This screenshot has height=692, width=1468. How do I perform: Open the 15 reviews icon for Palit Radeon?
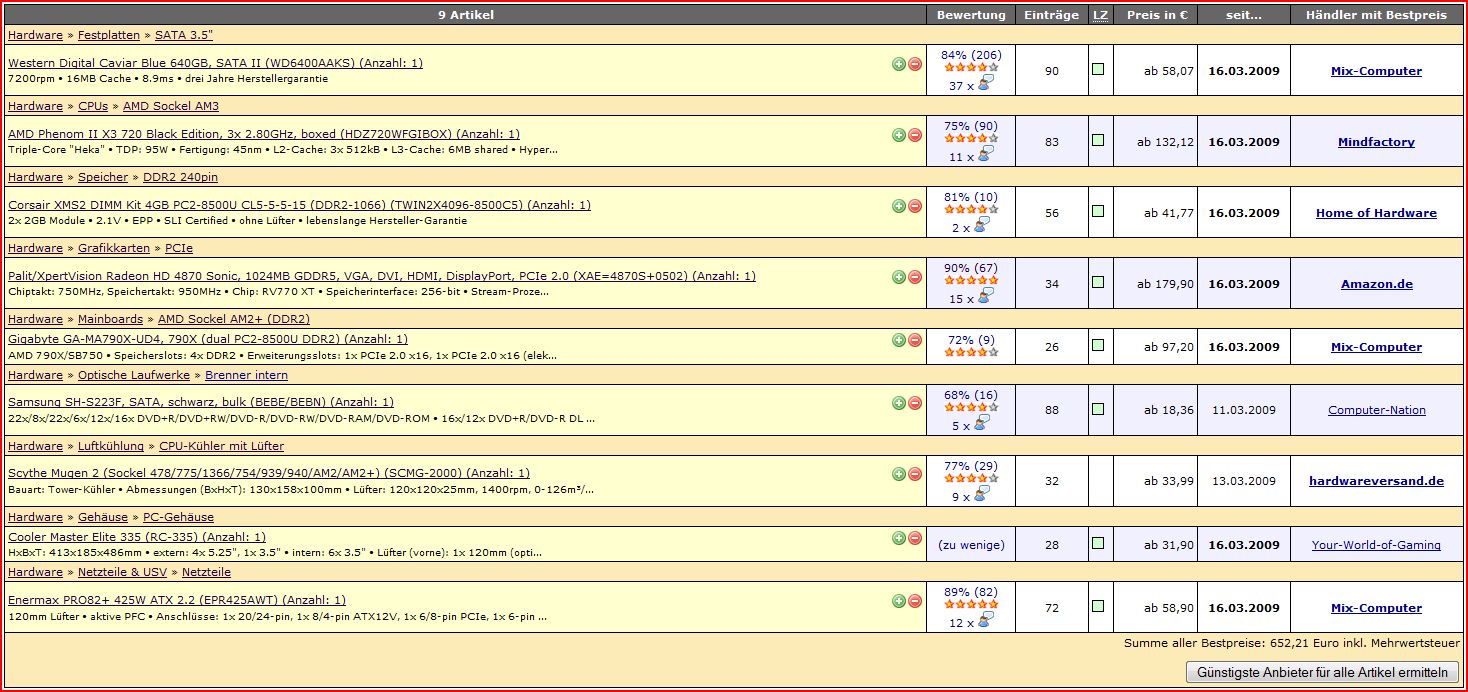point(985,297)
